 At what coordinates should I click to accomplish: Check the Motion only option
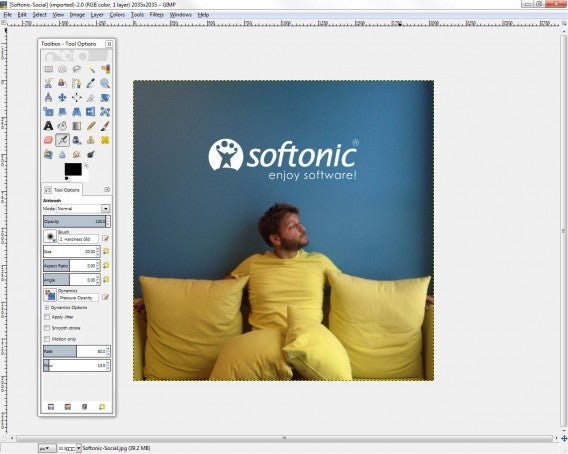pyautogui.click(x=47, y=339)
